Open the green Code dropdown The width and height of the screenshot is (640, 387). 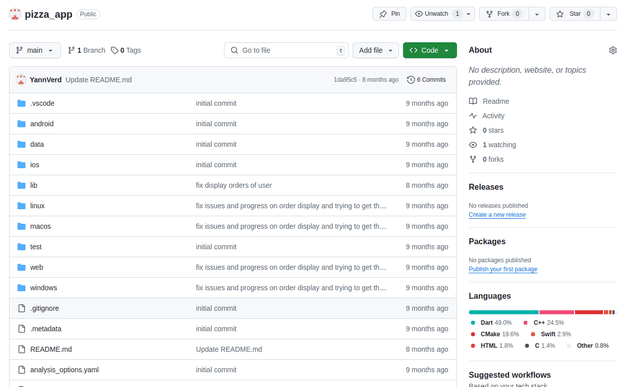429,50
